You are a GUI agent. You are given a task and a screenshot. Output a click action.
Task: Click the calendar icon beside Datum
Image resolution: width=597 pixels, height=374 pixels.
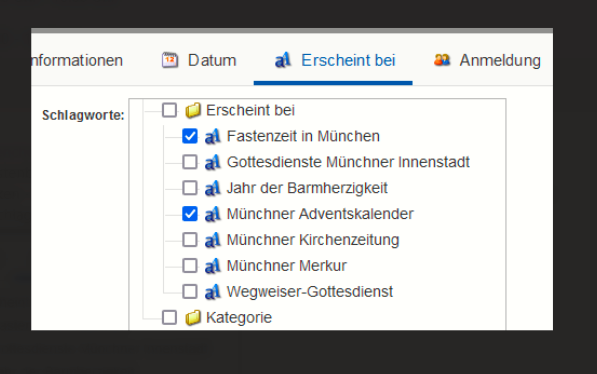click(x=170, y=60)
